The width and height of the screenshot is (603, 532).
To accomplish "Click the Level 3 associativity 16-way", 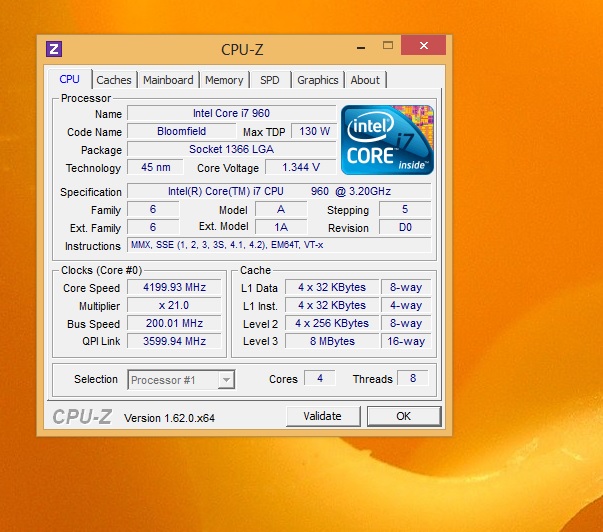I will click(406, 341).
